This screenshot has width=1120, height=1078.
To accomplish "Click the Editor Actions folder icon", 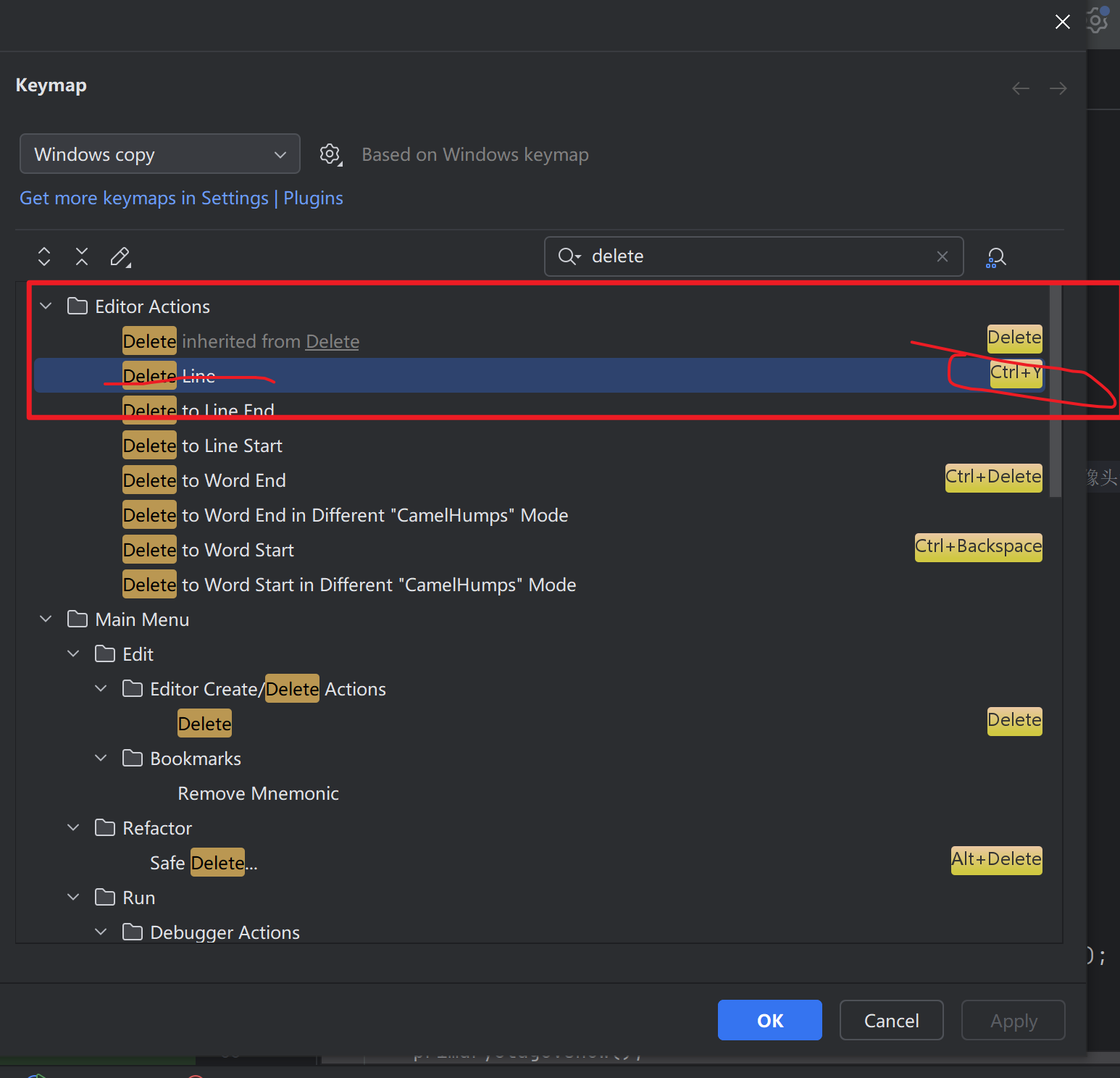I will click(x=78, y=306).
